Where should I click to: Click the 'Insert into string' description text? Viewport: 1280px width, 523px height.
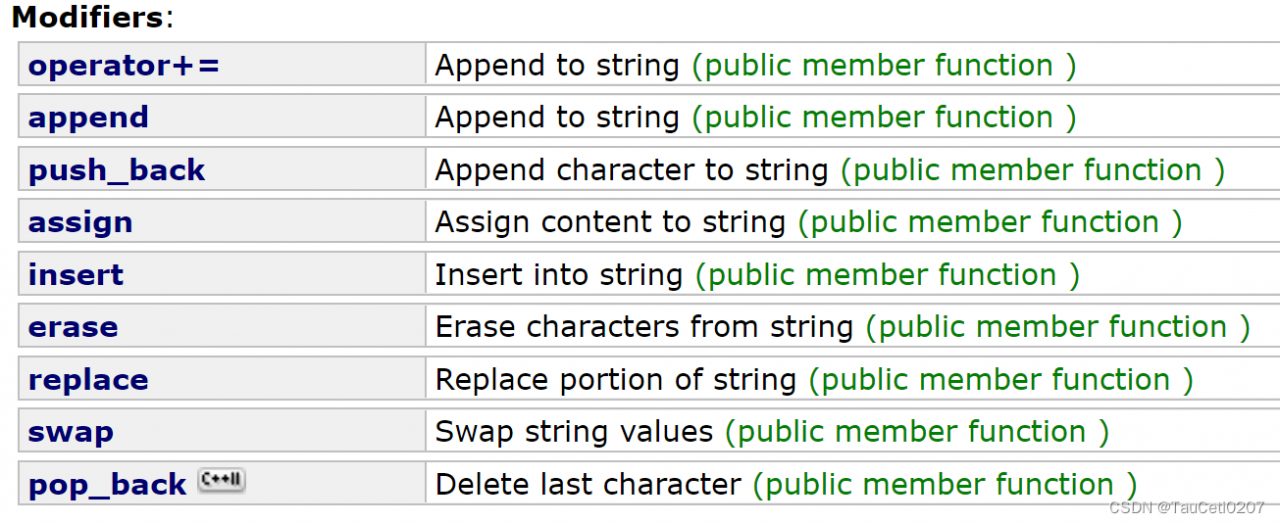click(559, 275)
